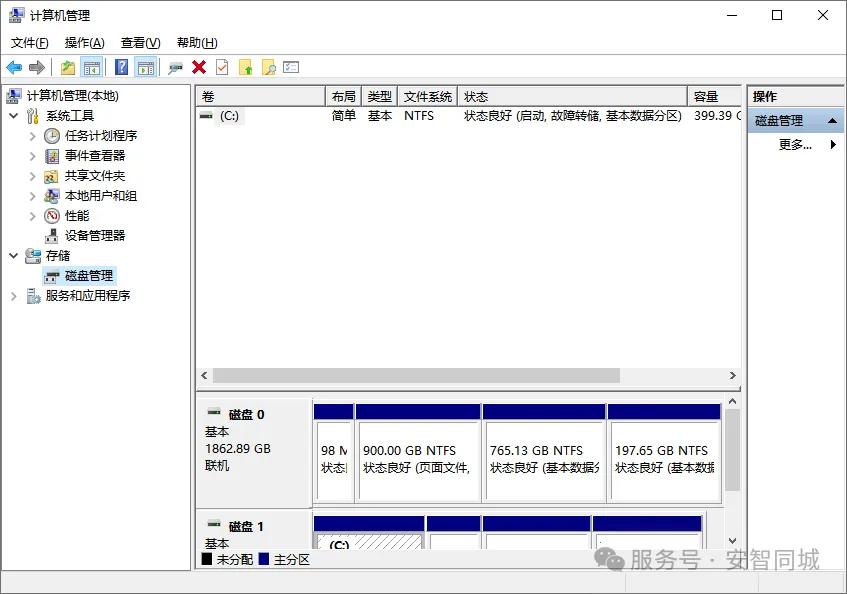This screenshot has width=847, height=594.
Task: Select the Event Viewer icon
Action: click(x=52, y=156)
